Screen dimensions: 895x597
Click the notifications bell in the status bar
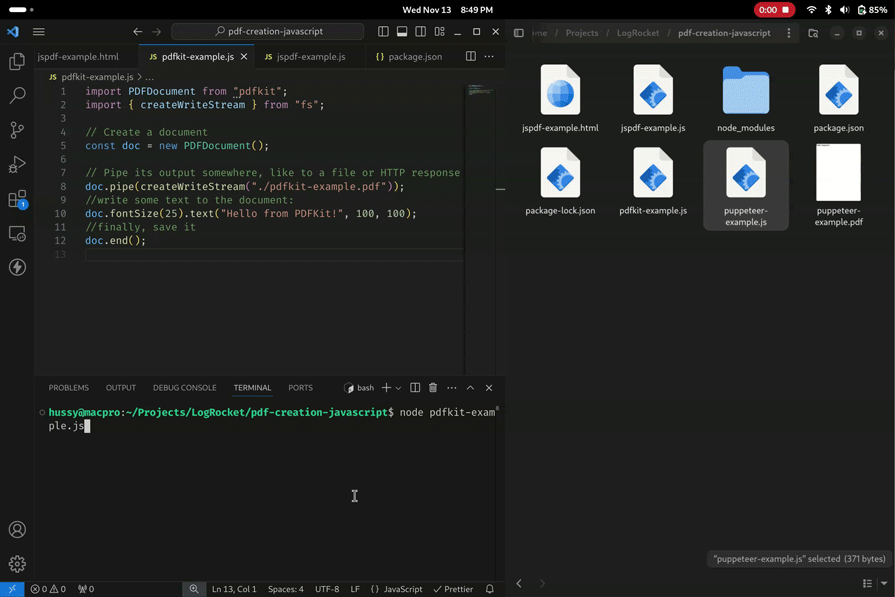(489, 589)
